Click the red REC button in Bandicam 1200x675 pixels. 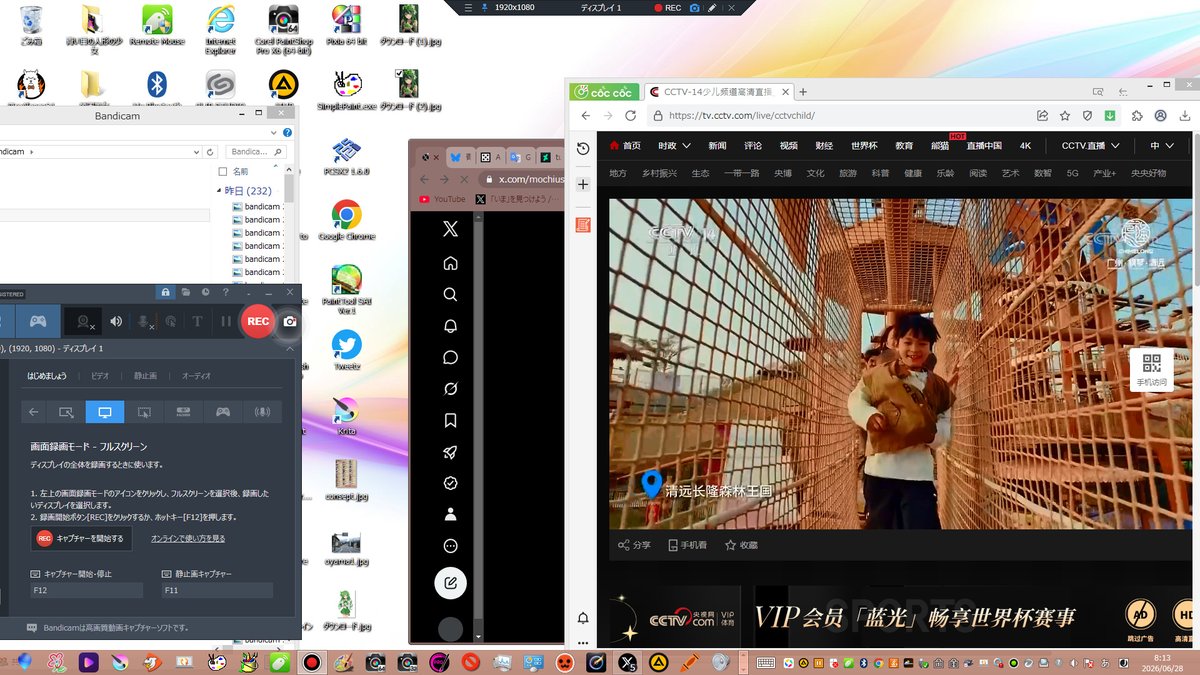coord(258,321)
